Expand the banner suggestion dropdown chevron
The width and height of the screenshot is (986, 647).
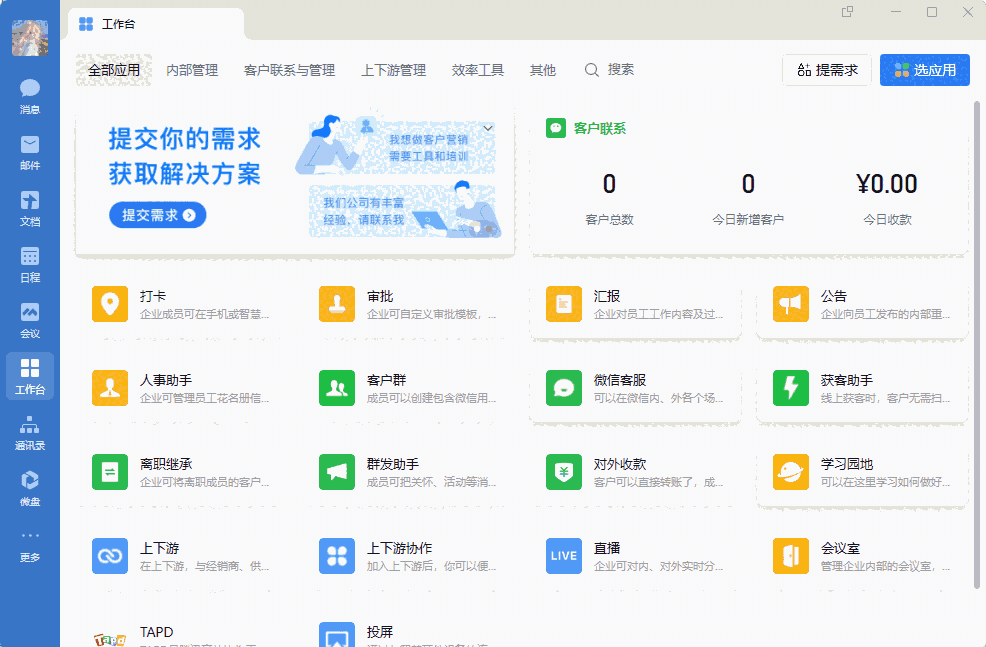488,128
